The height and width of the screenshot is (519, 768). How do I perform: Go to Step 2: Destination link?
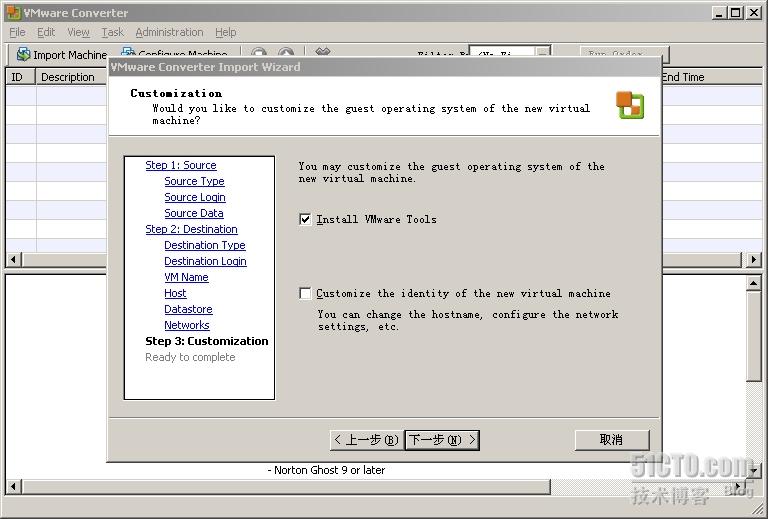192,229
